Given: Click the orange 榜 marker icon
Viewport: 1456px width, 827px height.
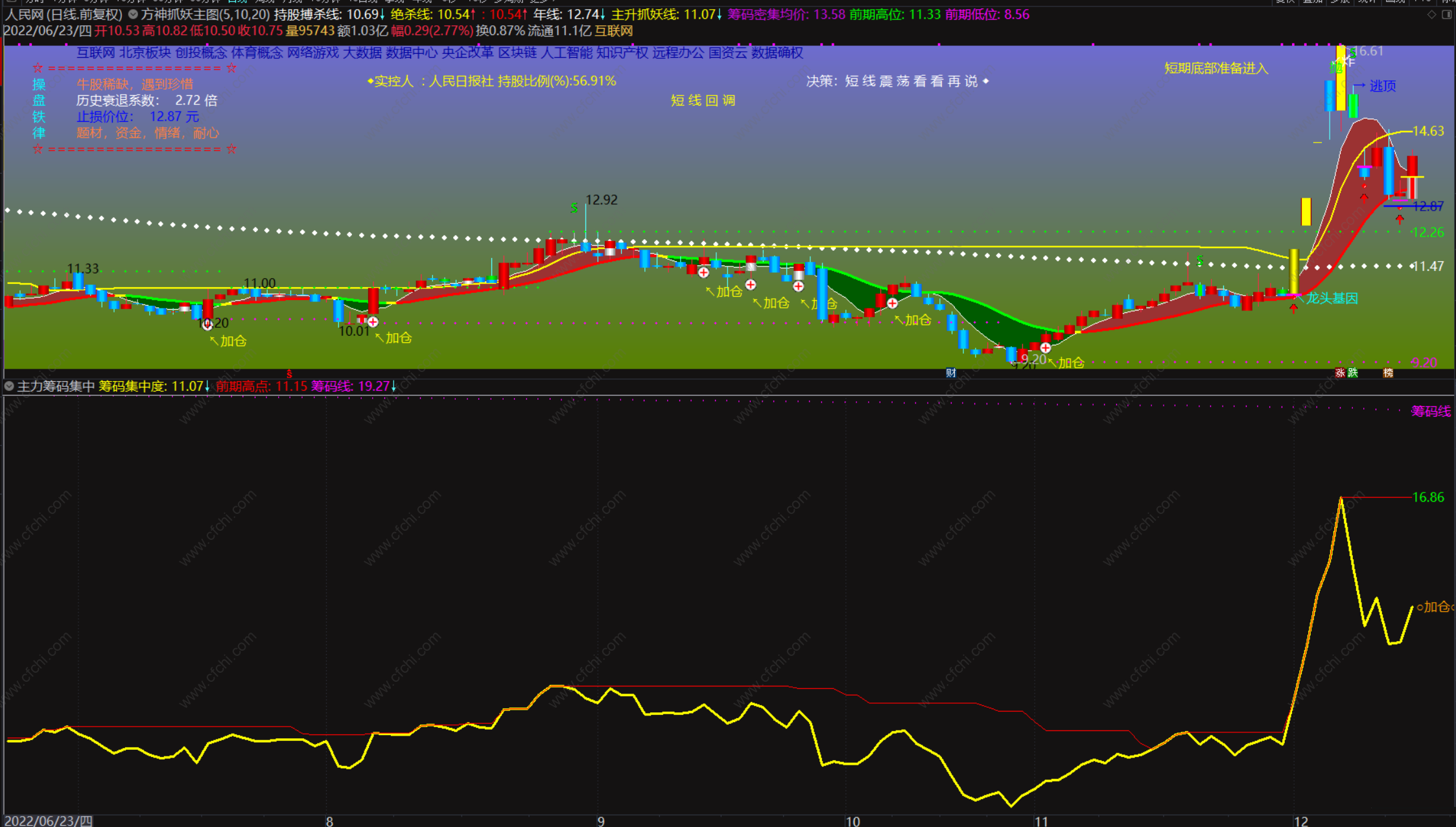Looking at the screenshot, I should click(x=1388, y=373).
